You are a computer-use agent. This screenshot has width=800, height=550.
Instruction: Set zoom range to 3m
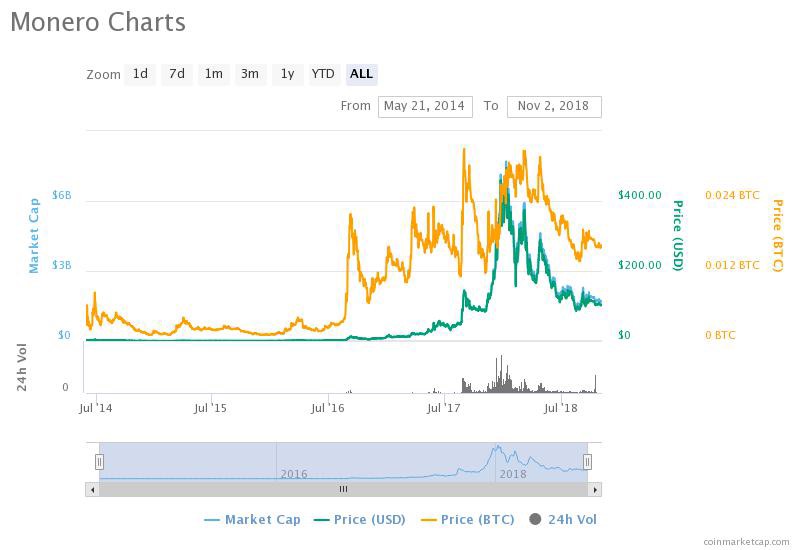[x=250, y=74]
